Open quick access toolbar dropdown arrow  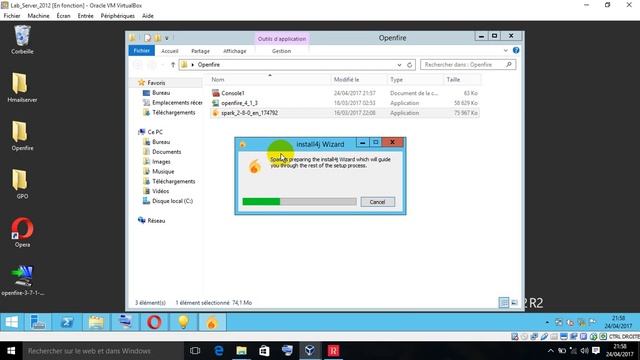point(167,38)
